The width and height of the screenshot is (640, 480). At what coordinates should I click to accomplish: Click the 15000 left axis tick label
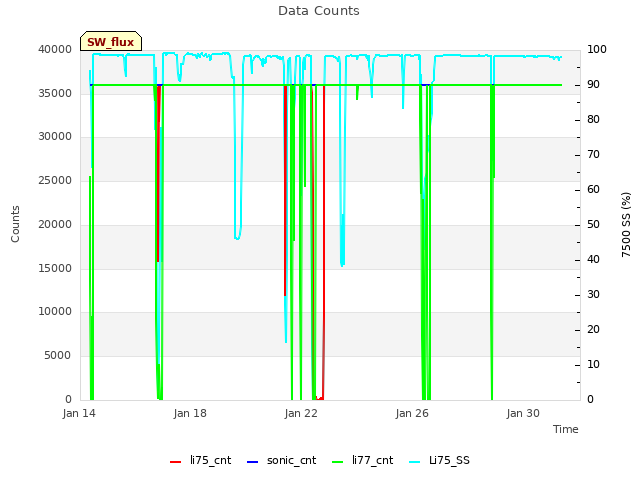coord(55,268)
